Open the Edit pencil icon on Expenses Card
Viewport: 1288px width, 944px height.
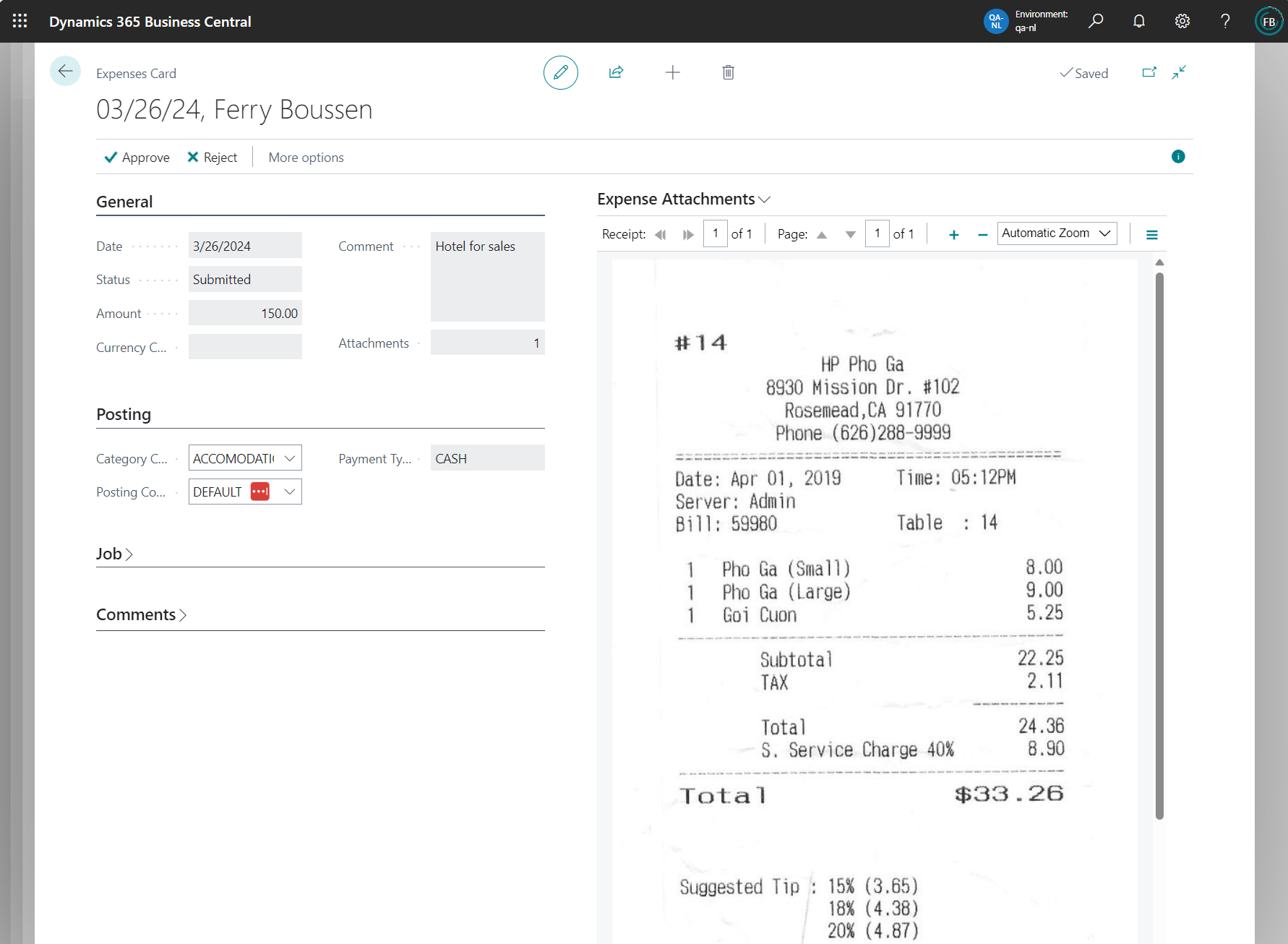tap(561, 72)
